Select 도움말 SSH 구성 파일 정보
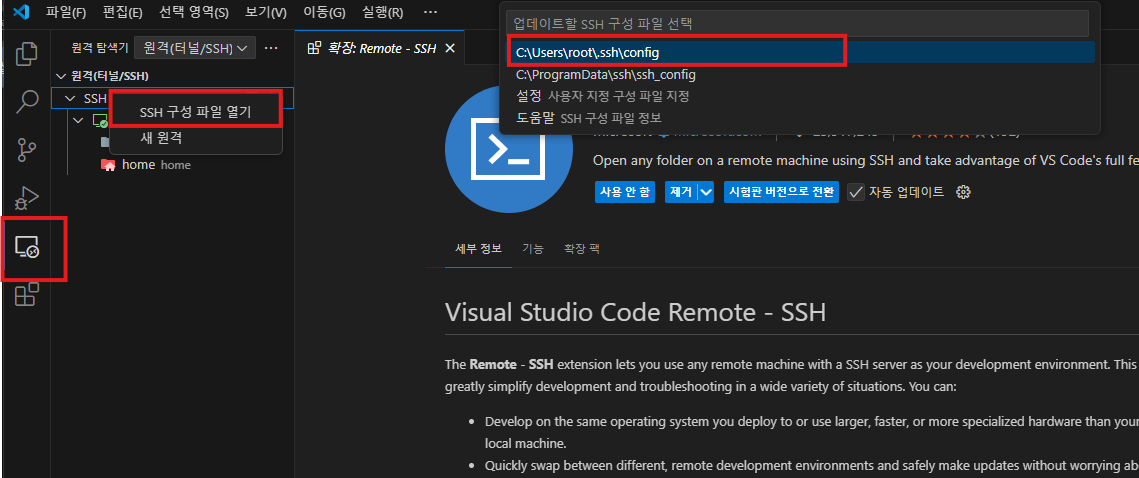 [x=800, y=118]
